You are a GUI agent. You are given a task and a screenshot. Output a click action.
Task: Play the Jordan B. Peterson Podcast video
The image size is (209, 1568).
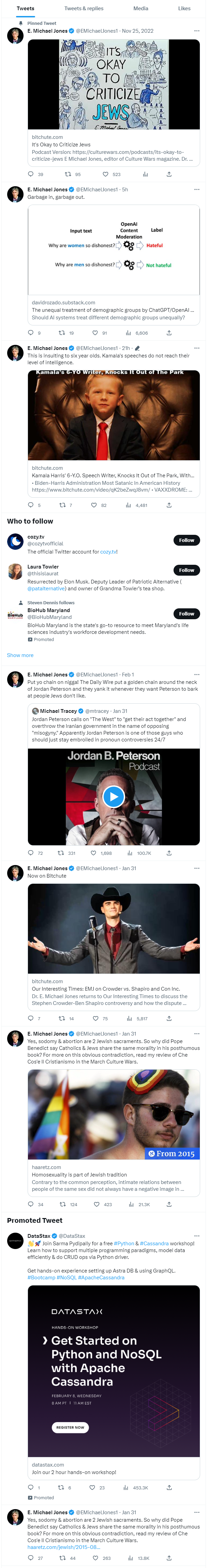[x=113, y=796]
